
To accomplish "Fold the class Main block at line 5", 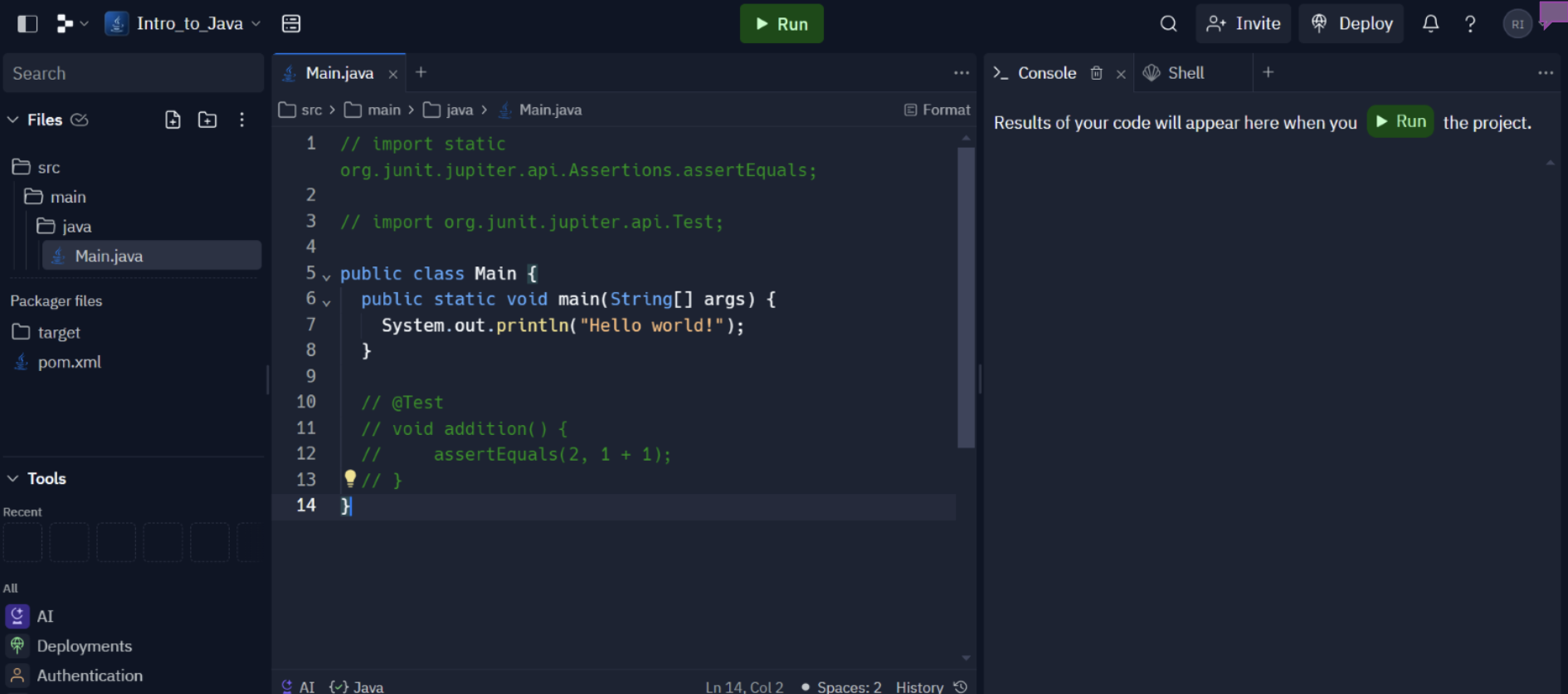I will [327, 276].
